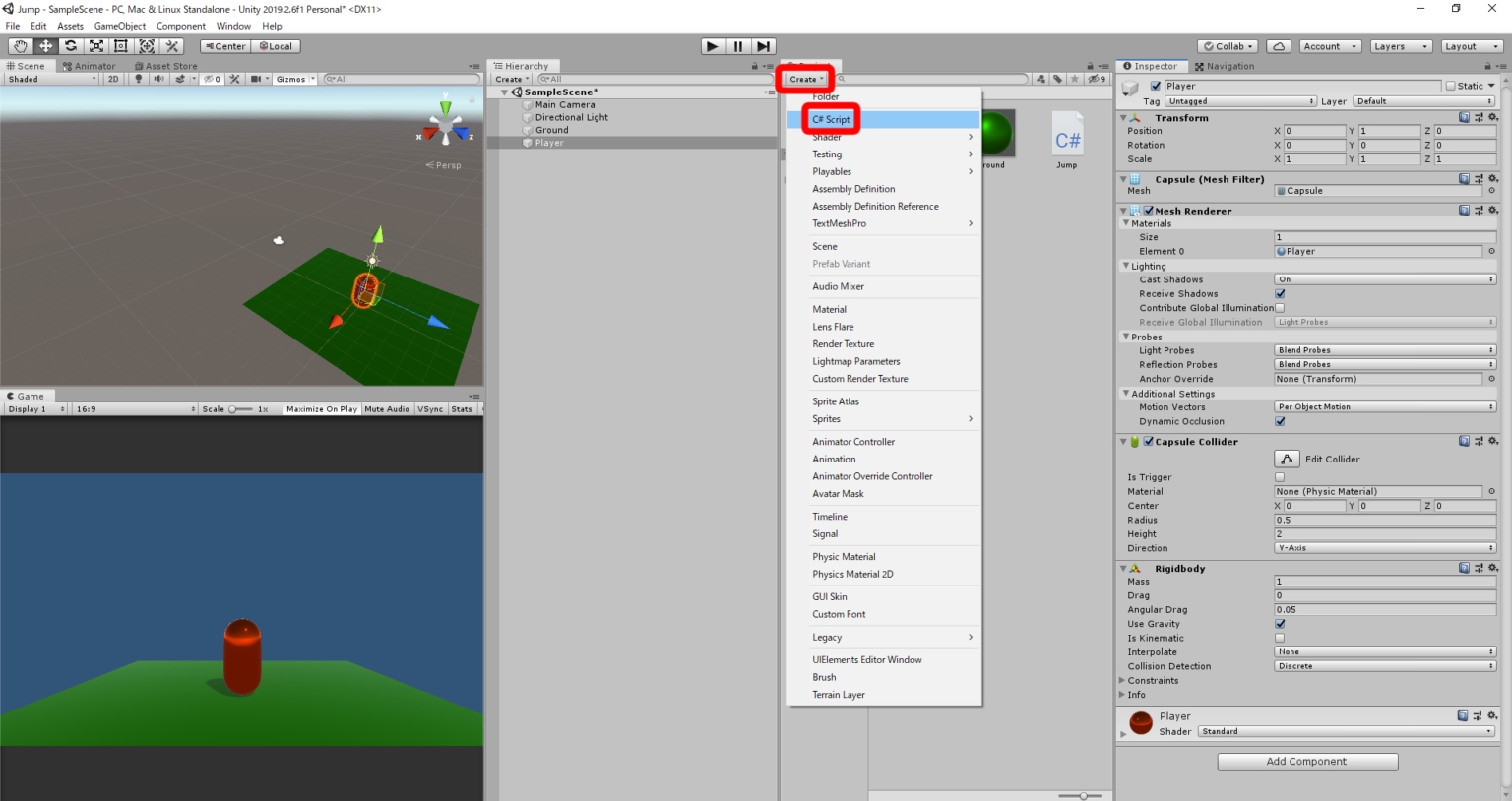
Task: Choose C# Script from the Create menu
Action: pos(830,119)
